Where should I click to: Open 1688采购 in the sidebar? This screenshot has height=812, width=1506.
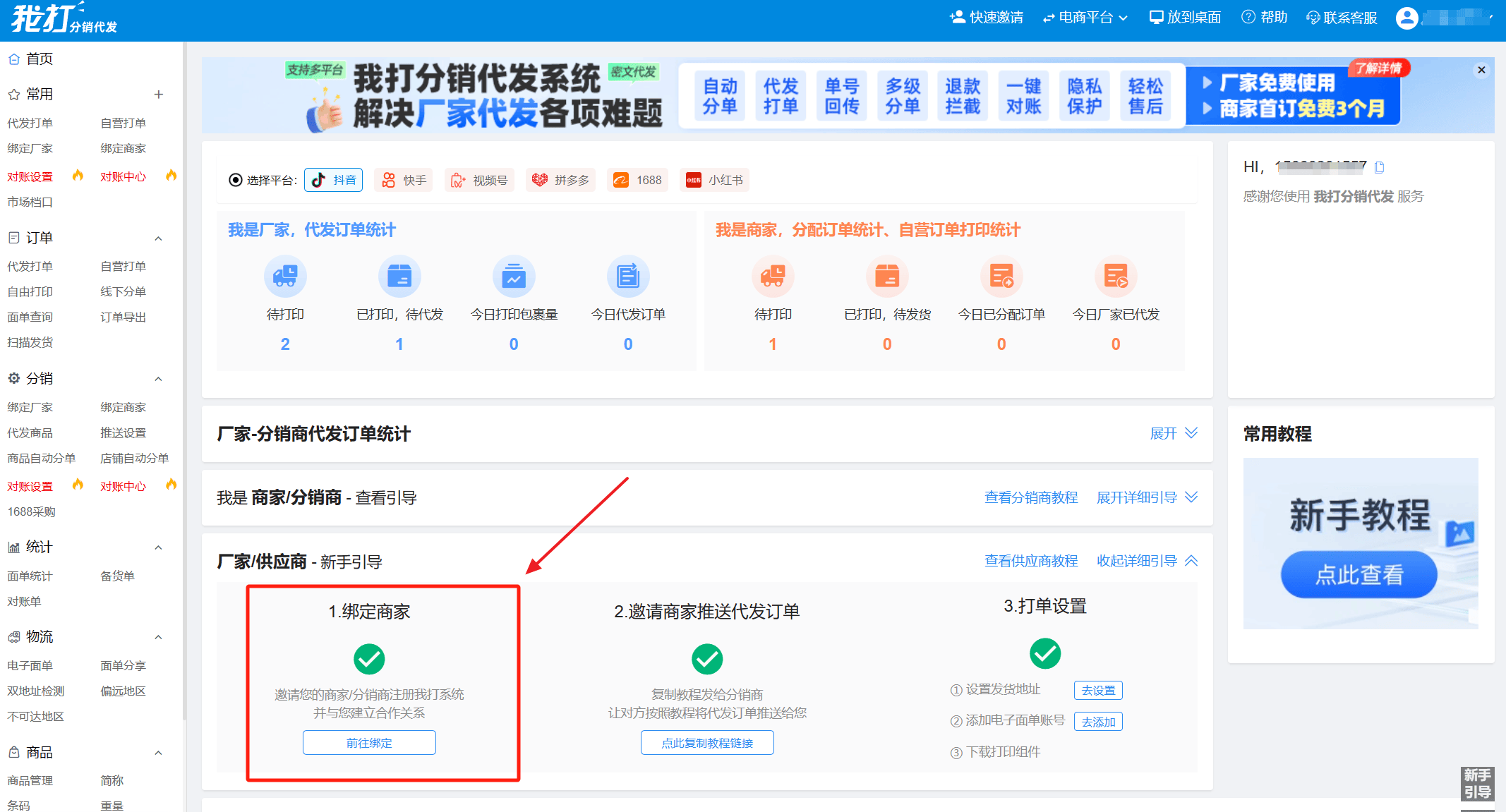(x=32, y=511)
